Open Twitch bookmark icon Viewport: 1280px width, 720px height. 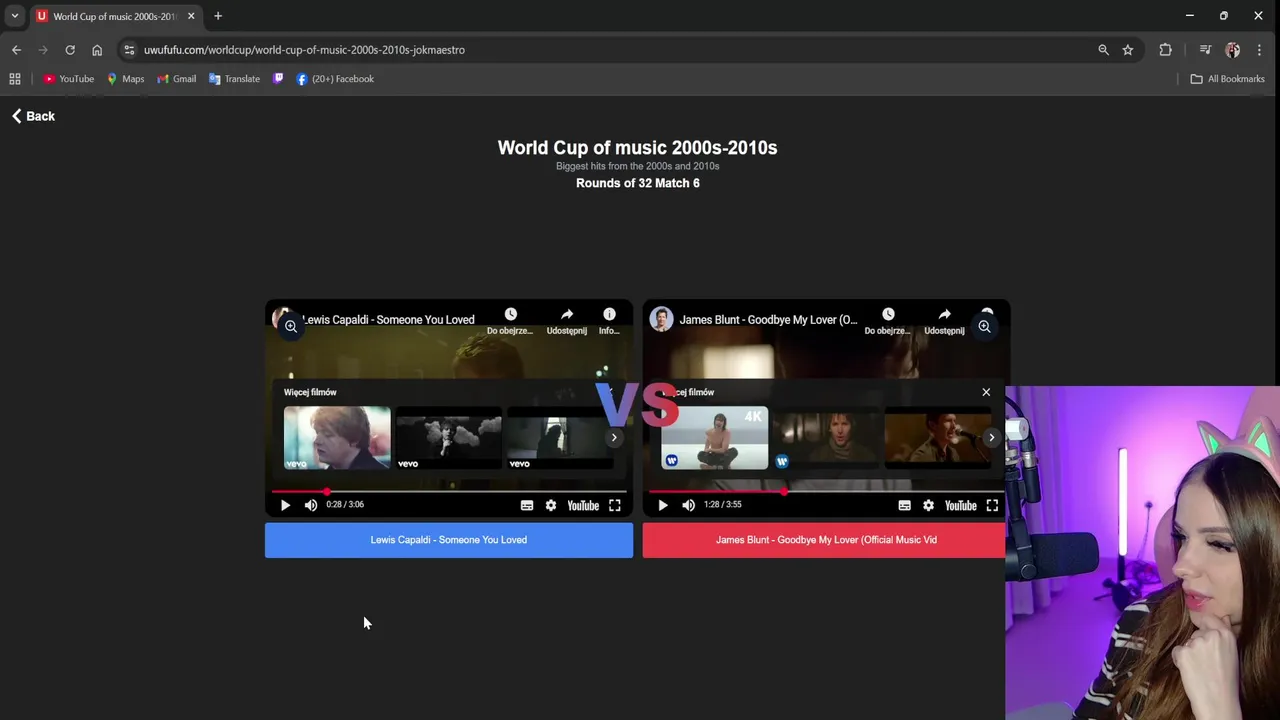[278, 79]
